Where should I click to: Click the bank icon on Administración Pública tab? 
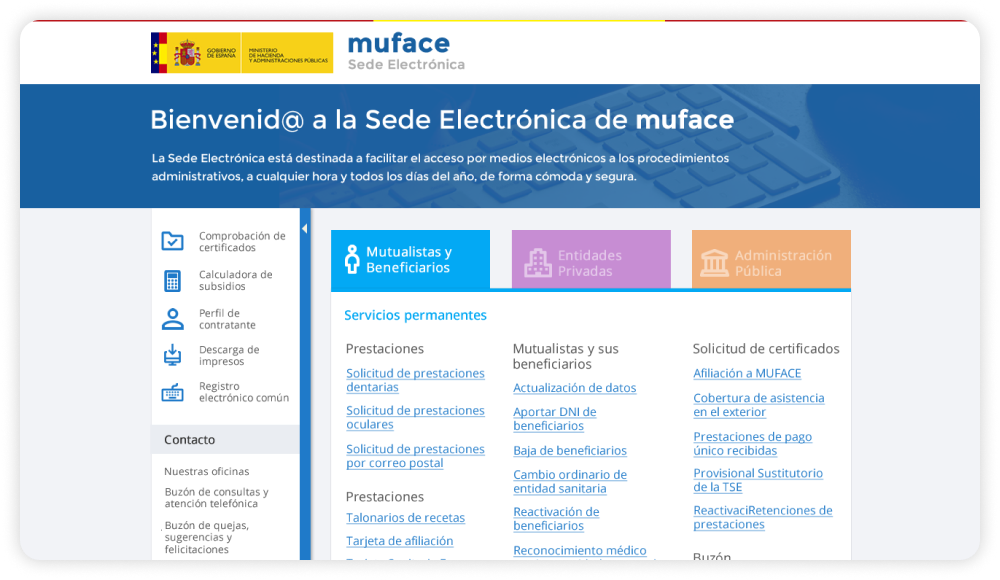tap(714, 263)
